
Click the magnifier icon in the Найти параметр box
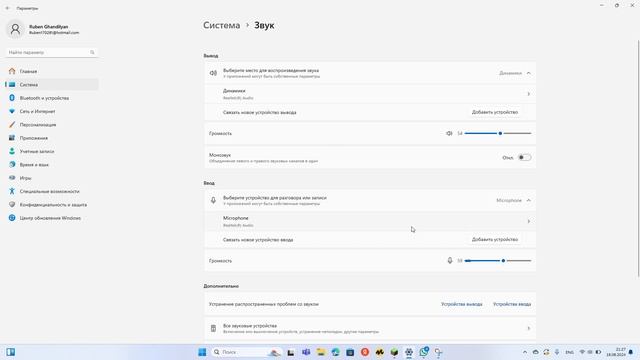coord(92,52)
